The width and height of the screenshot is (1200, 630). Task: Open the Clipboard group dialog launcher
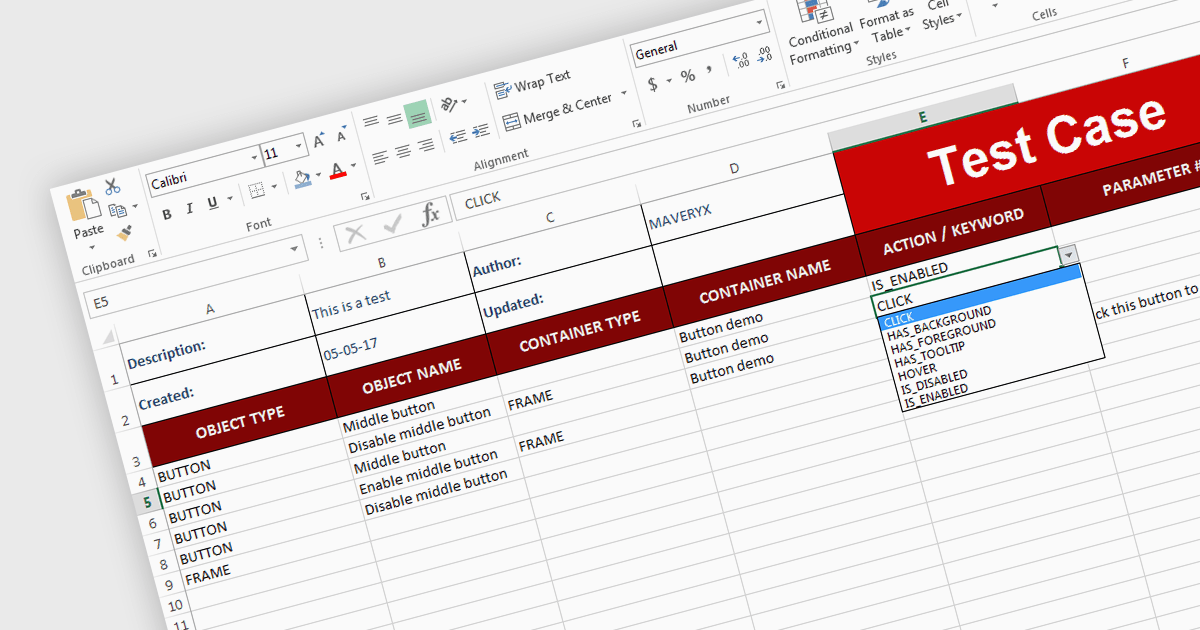coord(152,254)
